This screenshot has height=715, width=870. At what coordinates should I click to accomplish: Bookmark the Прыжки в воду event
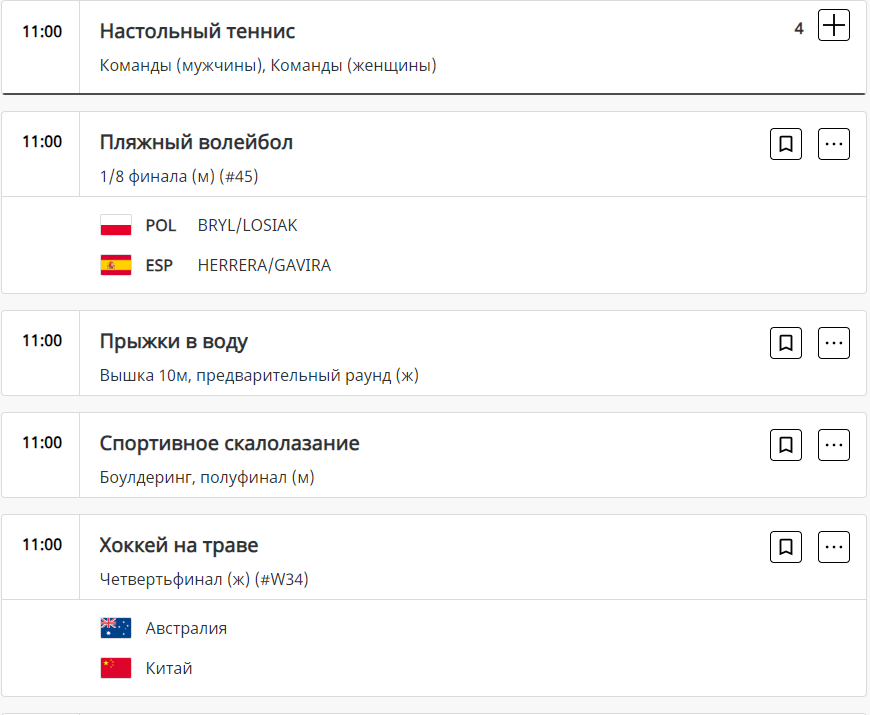[x=786, y=343]
